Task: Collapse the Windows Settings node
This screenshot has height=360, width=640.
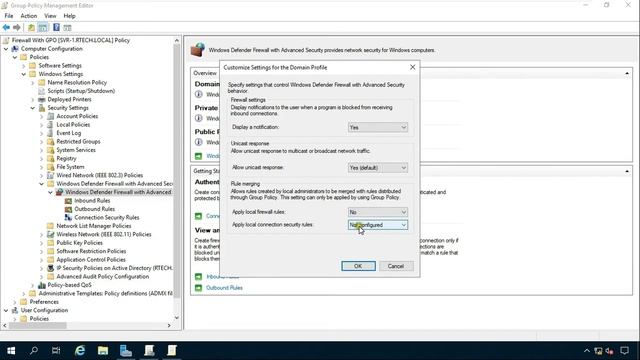Action: tap(24, 74)
